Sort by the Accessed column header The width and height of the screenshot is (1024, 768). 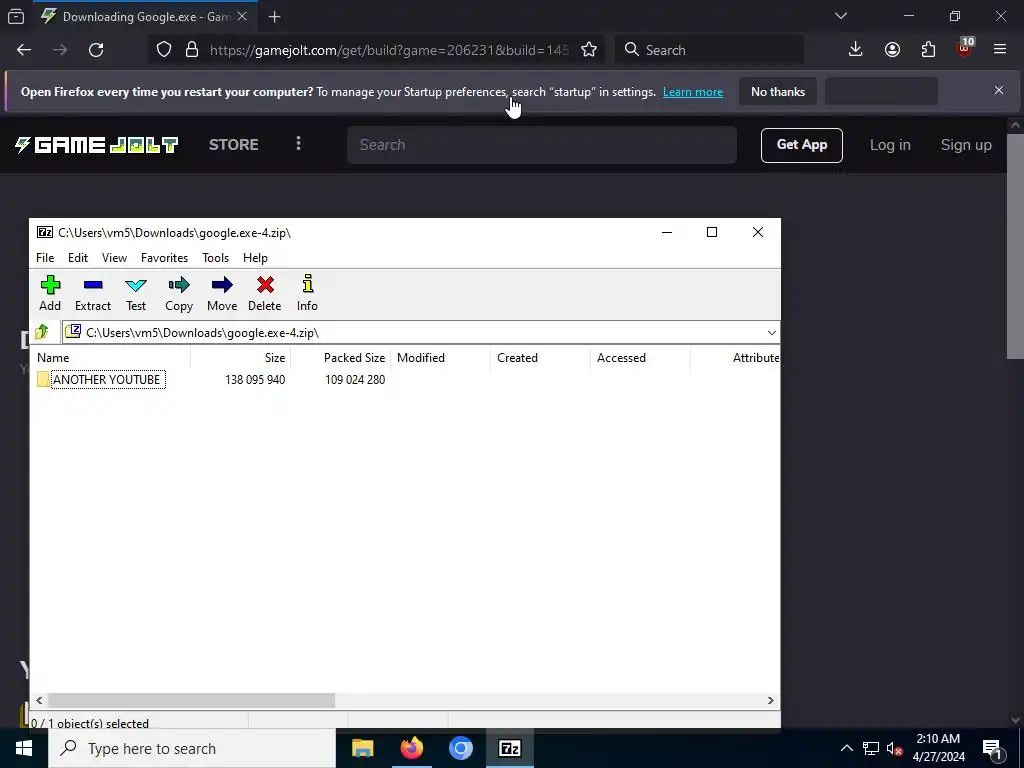point(640,358)
